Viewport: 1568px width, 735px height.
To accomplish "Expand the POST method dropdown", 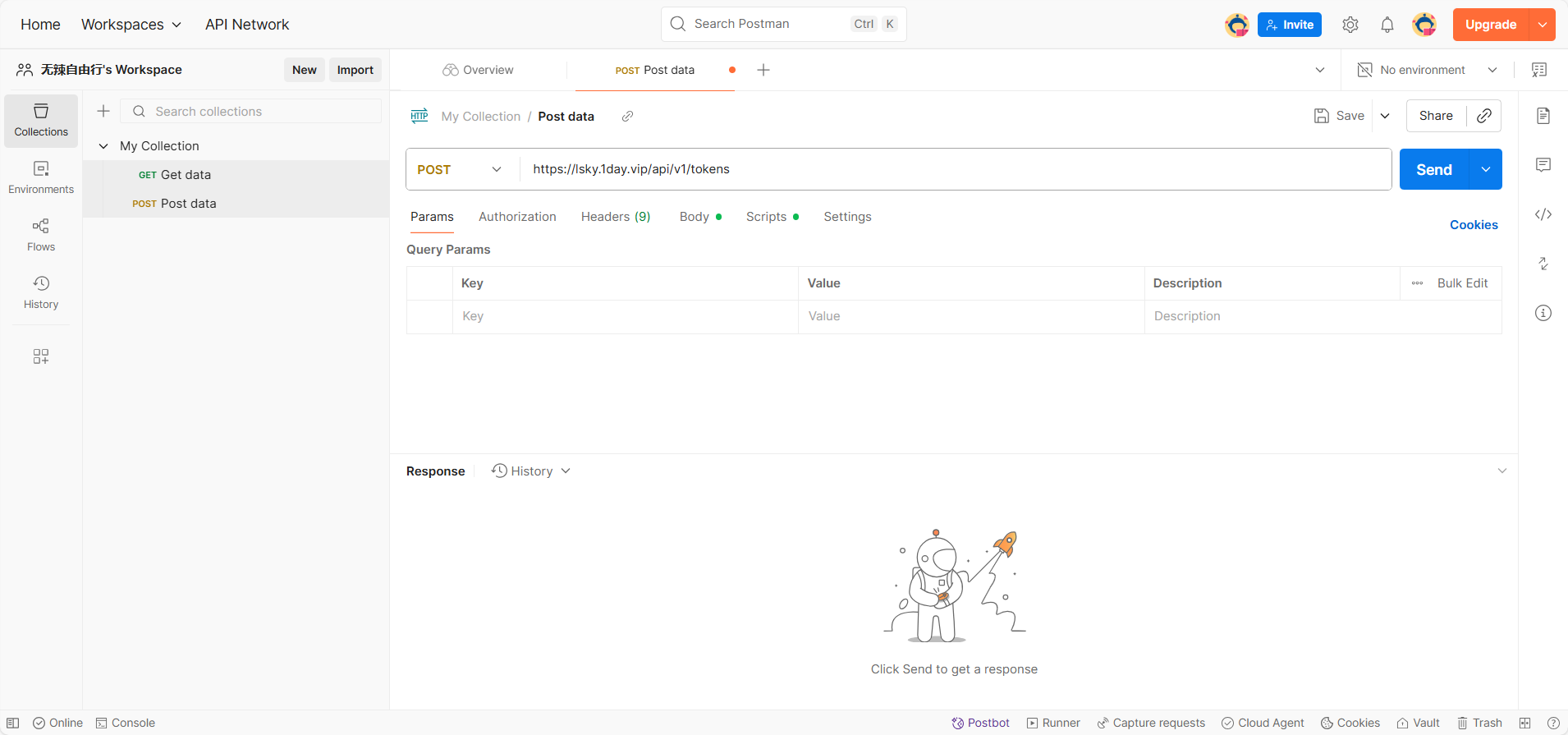I will coord(461,169).
